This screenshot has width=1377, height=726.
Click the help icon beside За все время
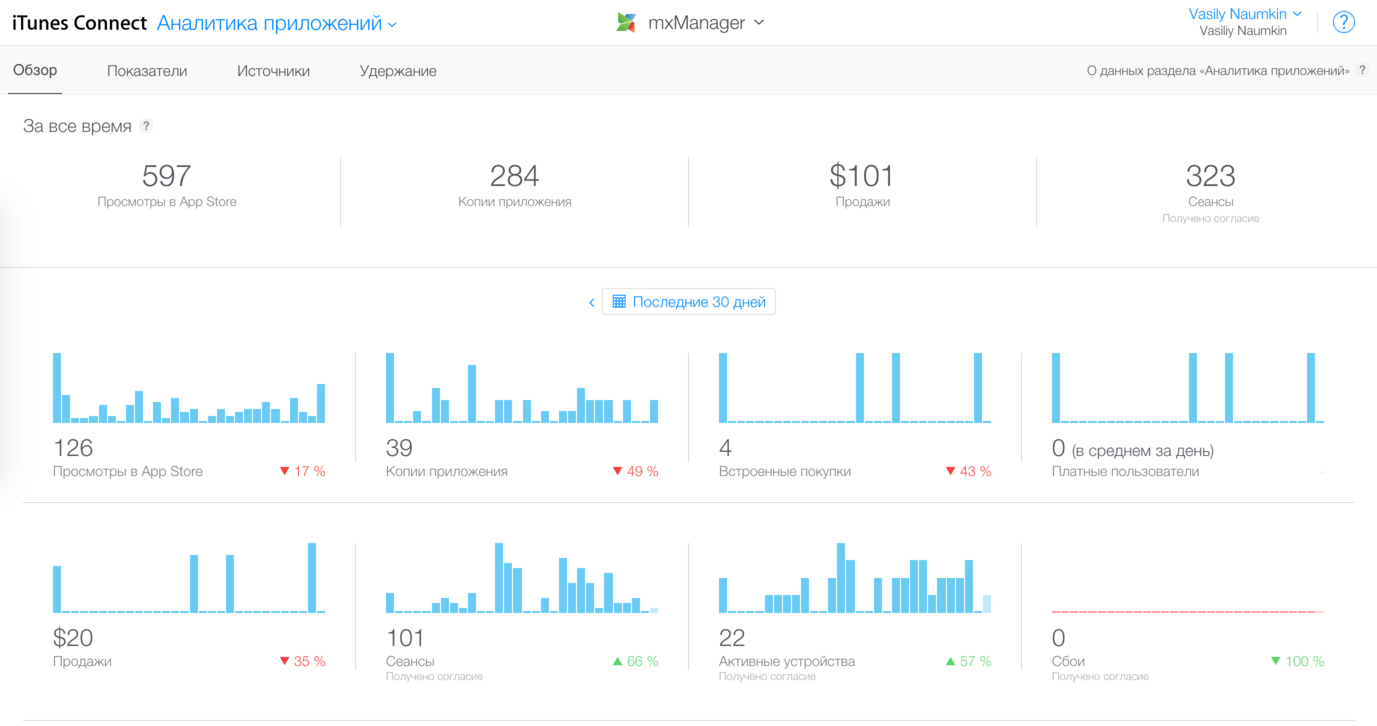point(147,126)
